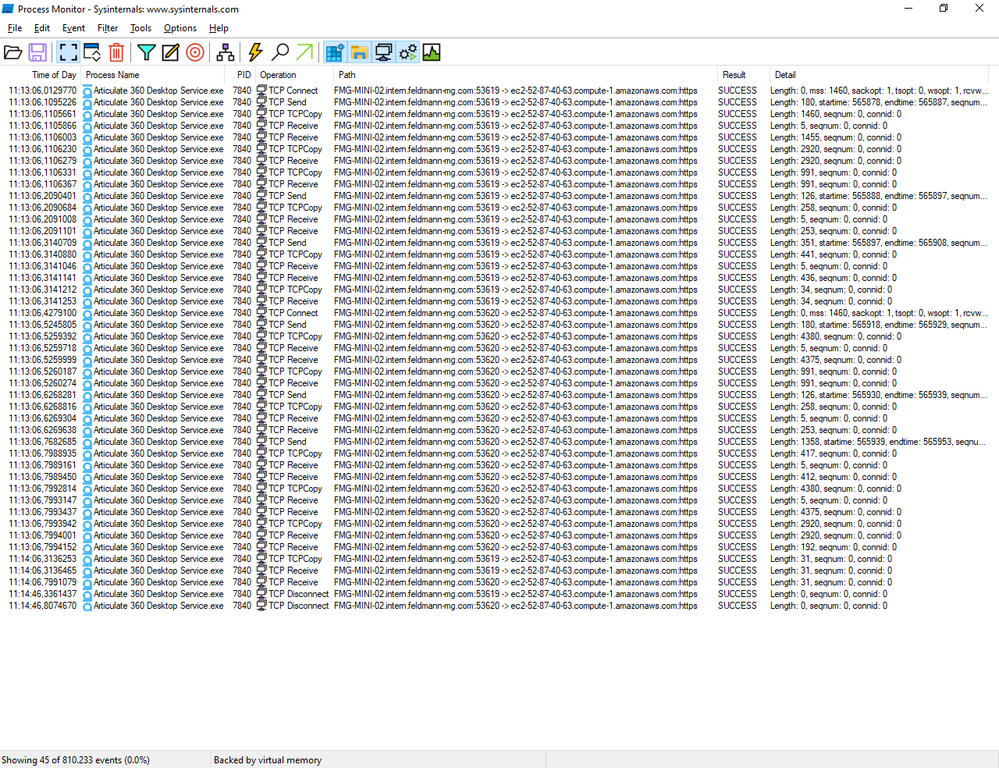Open the File menu
Viewport: 999px width, 768px height.
tap(14, 28)
